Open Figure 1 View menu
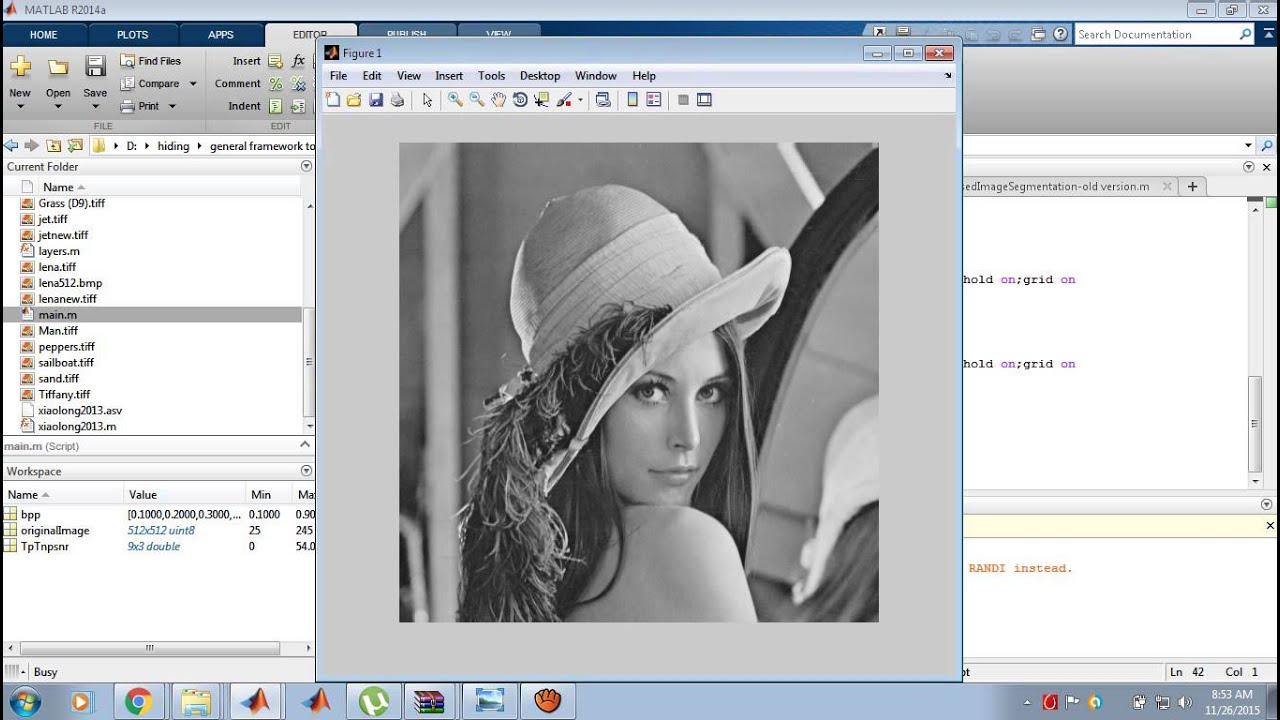This screenshot has width=1280, height=720. pos(409,76)
